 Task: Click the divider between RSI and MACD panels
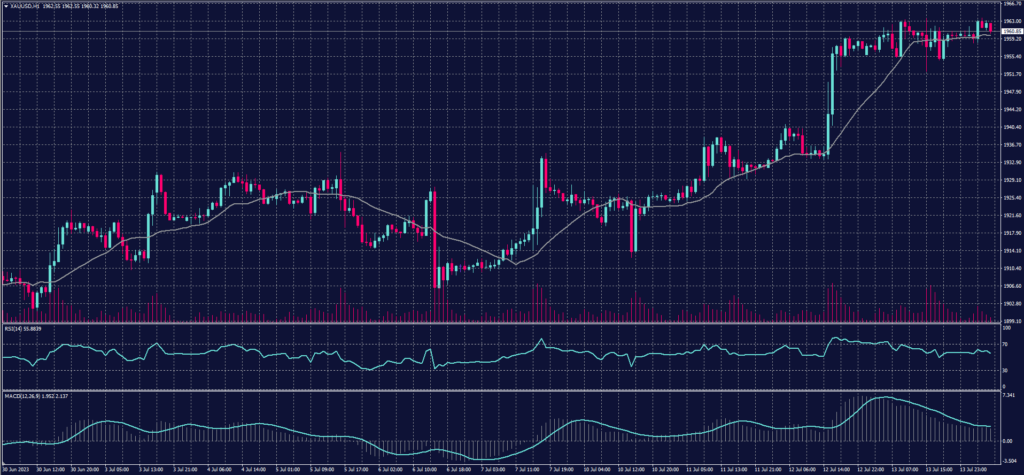click(x=500, y=389)
